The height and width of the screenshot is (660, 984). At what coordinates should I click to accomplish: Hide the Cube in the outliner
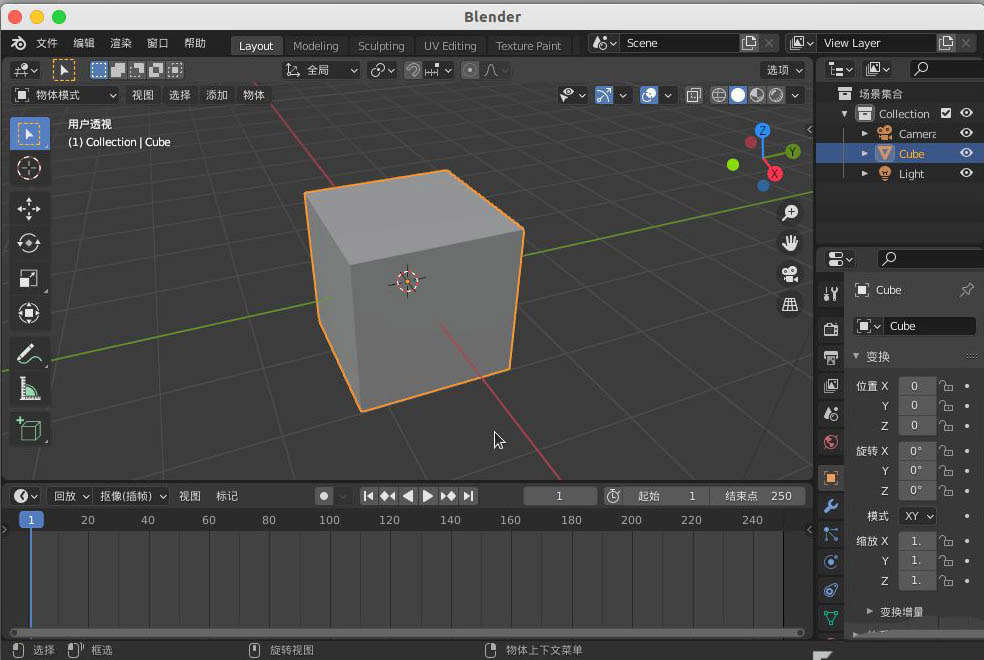[x=966, y=153]
